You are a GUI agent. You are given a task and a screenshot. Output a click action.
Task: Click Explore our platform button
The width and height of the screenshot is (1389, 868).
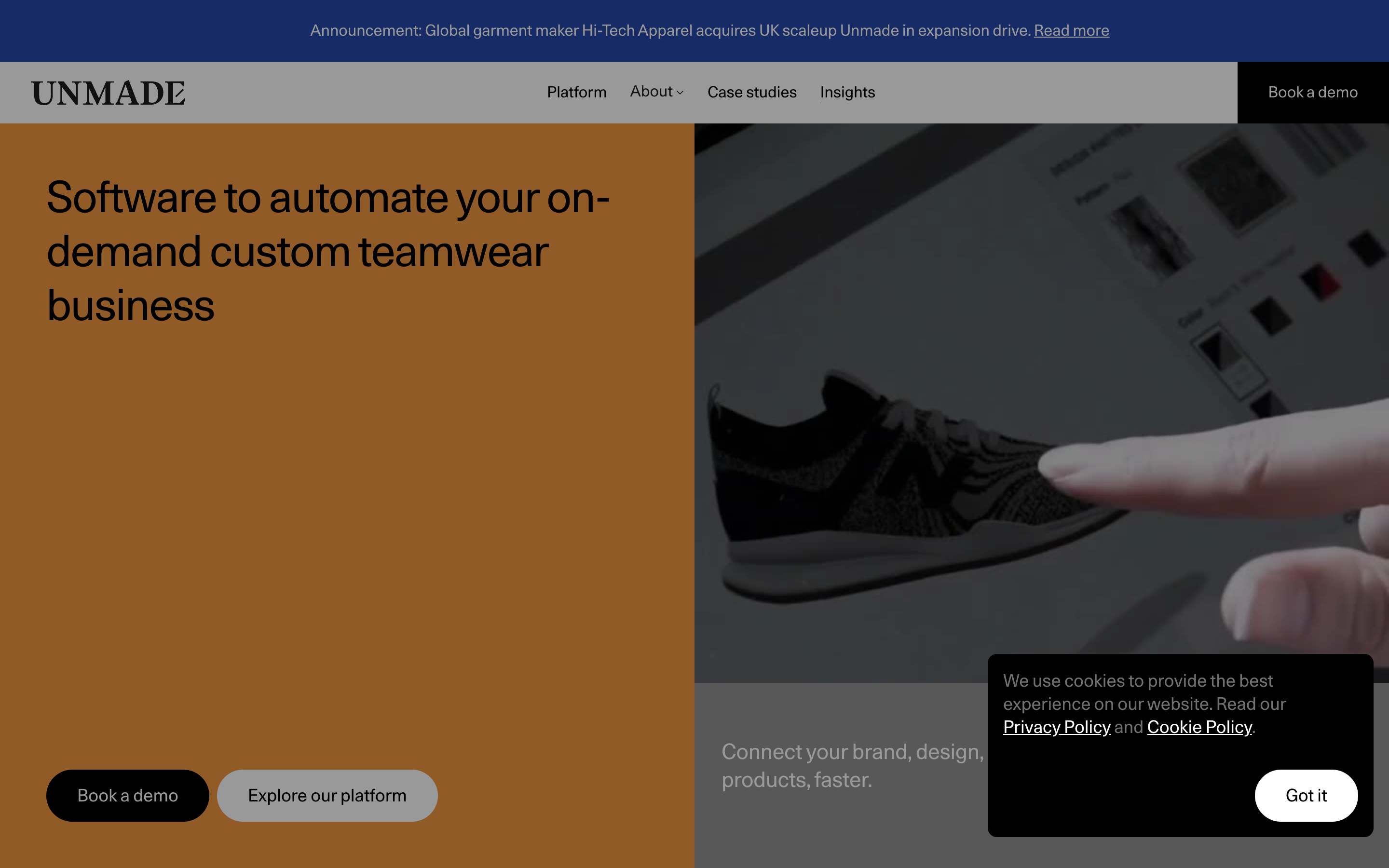pyautogui.click(x=327, y=795)
